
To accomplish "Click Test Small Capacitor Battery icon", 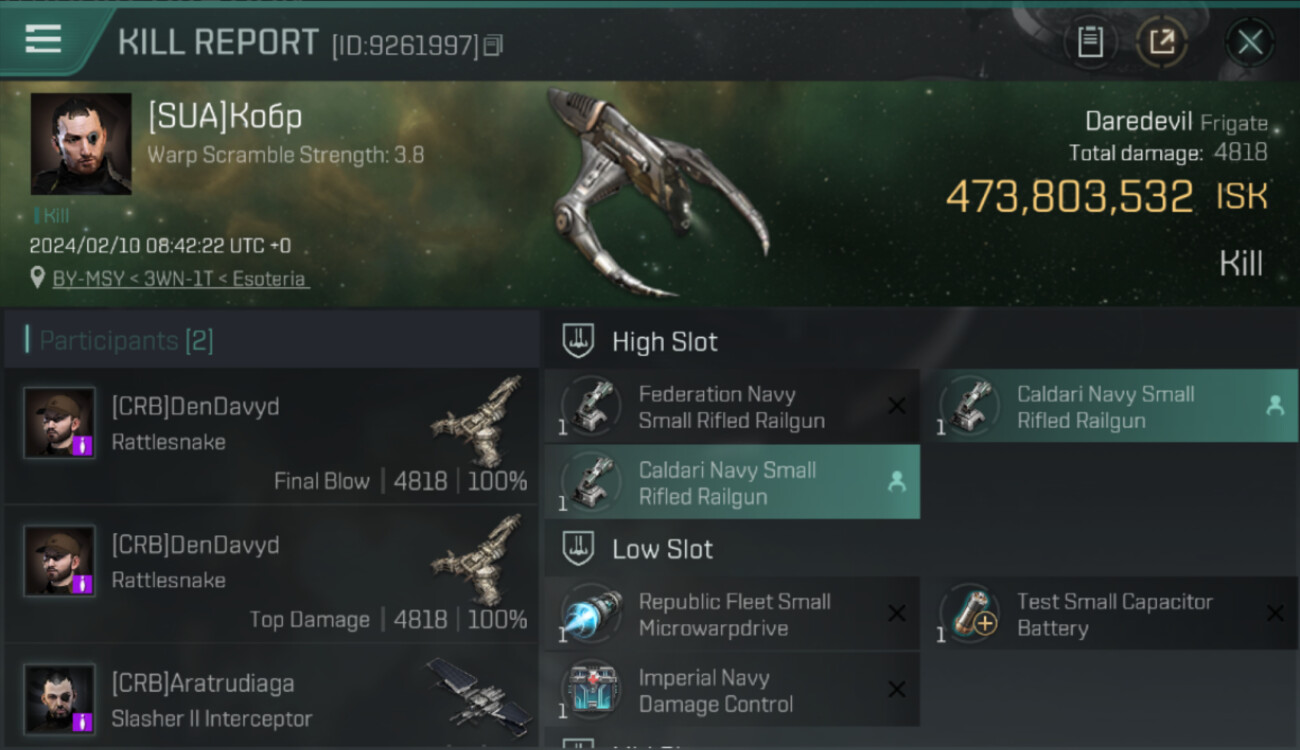I will tap(970, 614).
